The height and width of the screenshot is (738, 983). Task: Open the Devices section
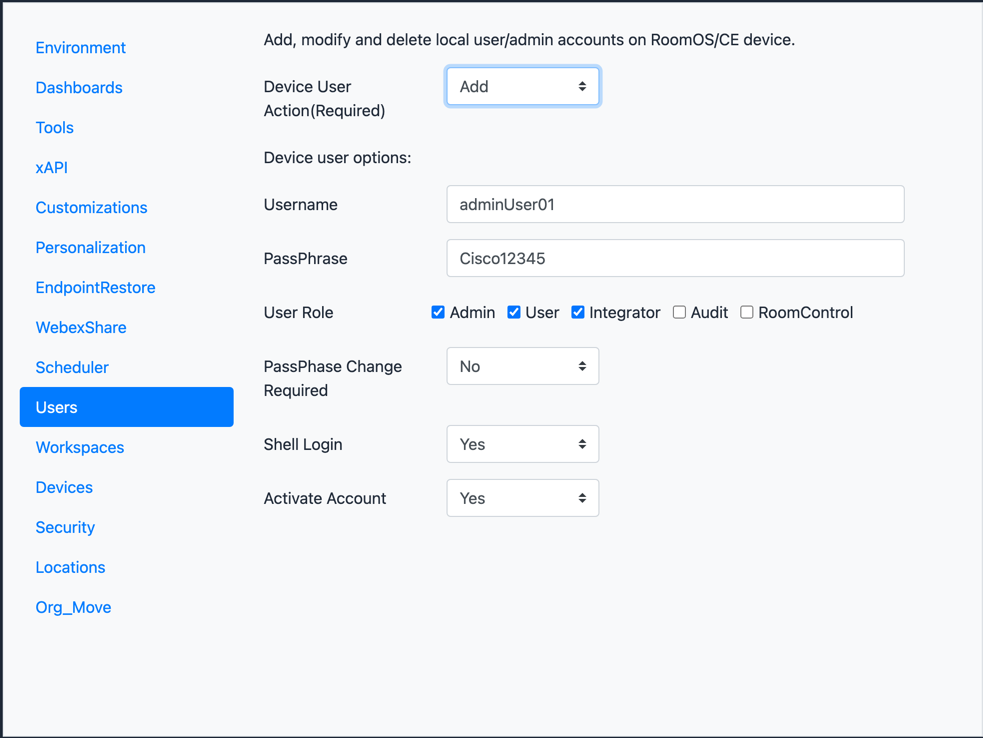64,488
